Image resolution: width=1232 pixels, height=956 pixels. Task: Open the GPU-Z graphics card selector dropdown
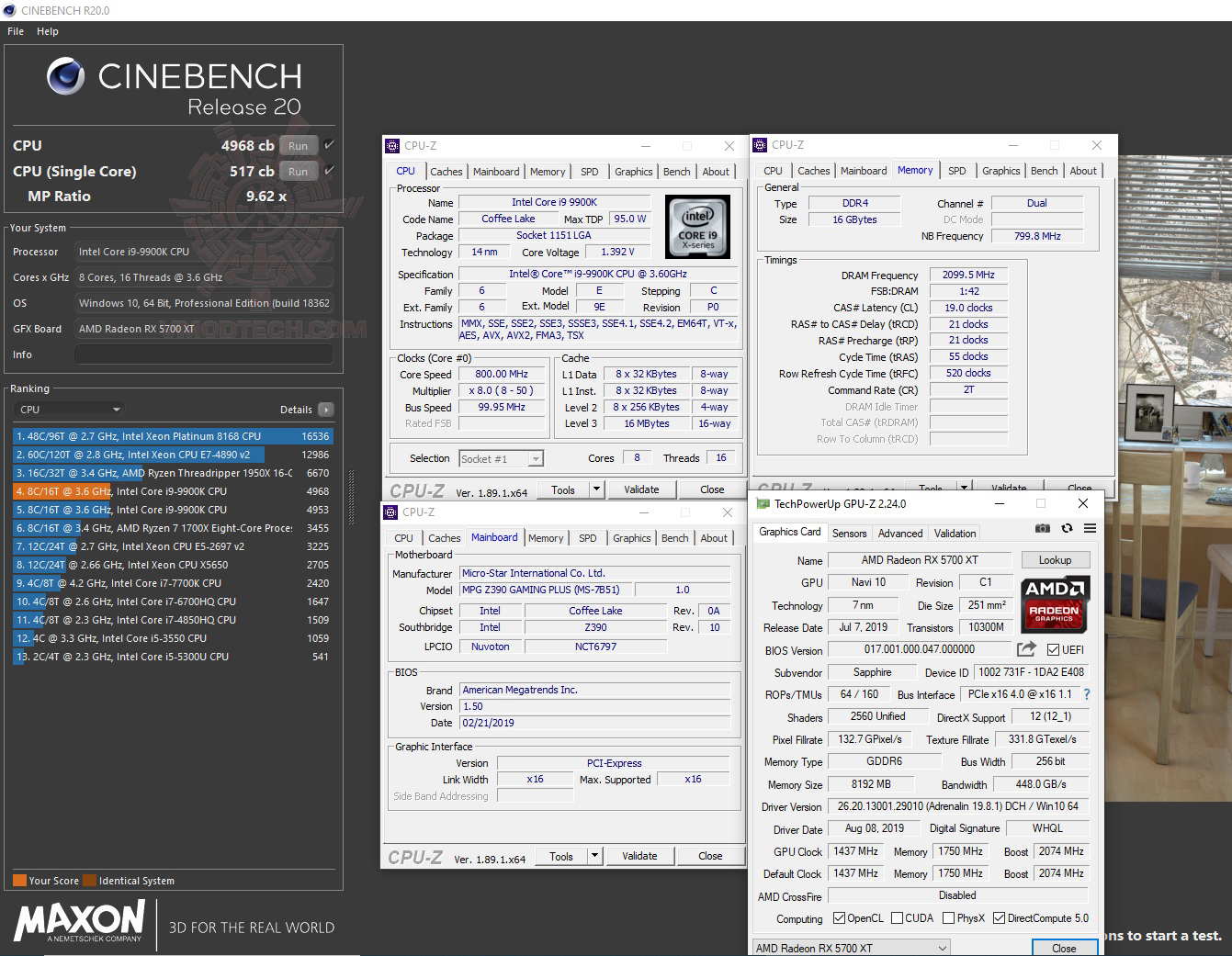tap(852, 948)
